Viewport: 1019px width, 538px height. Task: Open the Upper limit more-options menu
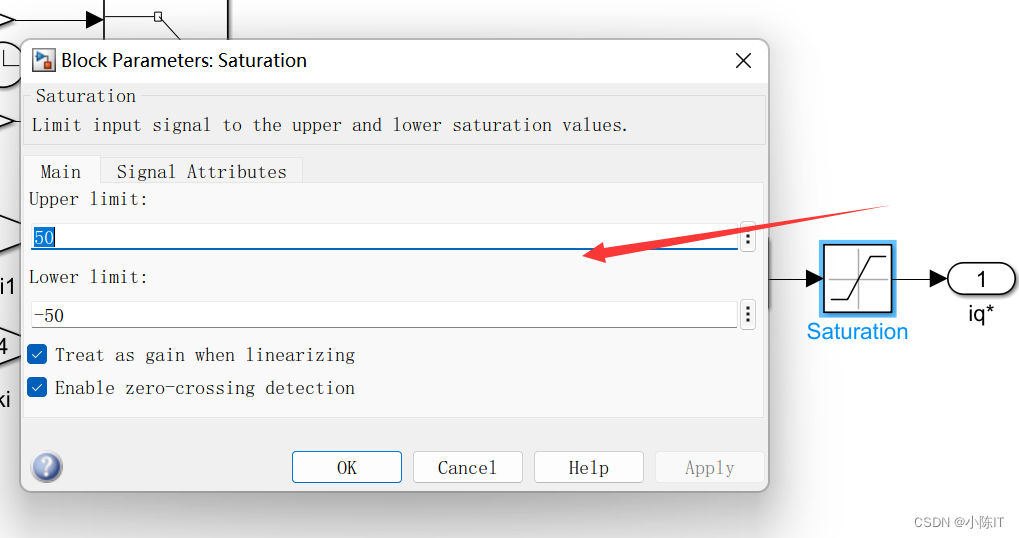(748, 238)
